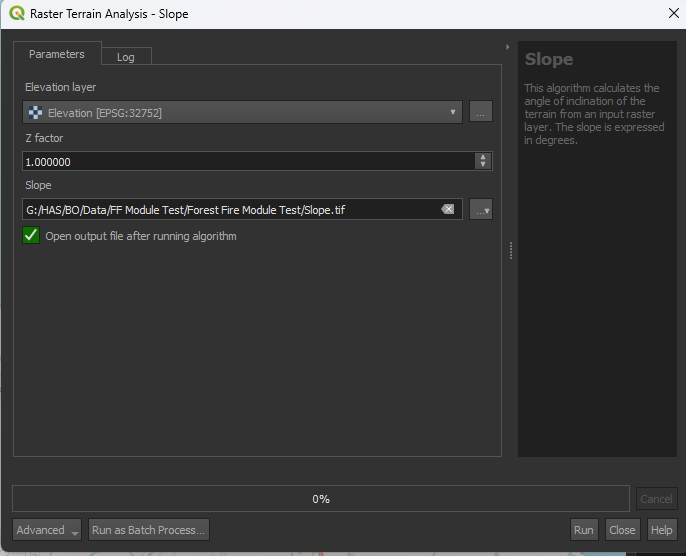
Task: Click the QGIS logo in title bar
Action: click(16, 14)
